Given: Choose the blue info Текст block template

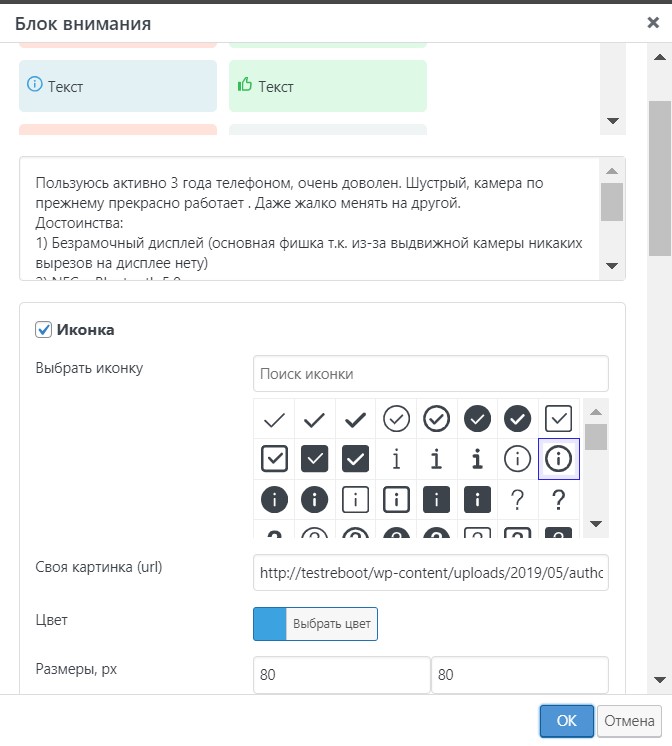Looking at the screenshot, I should (x=118, y=86).
